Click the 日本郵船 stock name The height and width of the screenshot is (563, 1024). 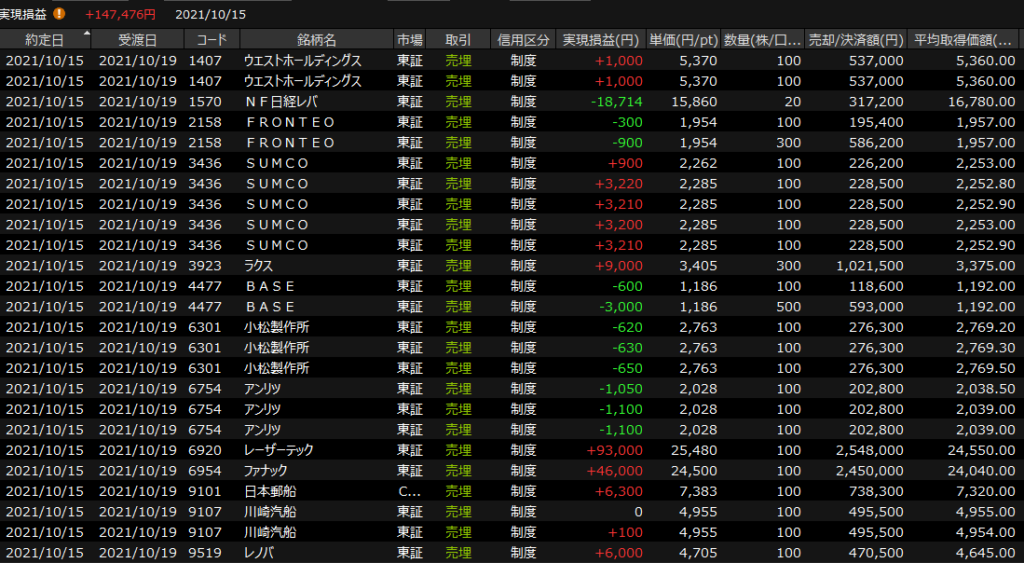[x=271, y=491]
